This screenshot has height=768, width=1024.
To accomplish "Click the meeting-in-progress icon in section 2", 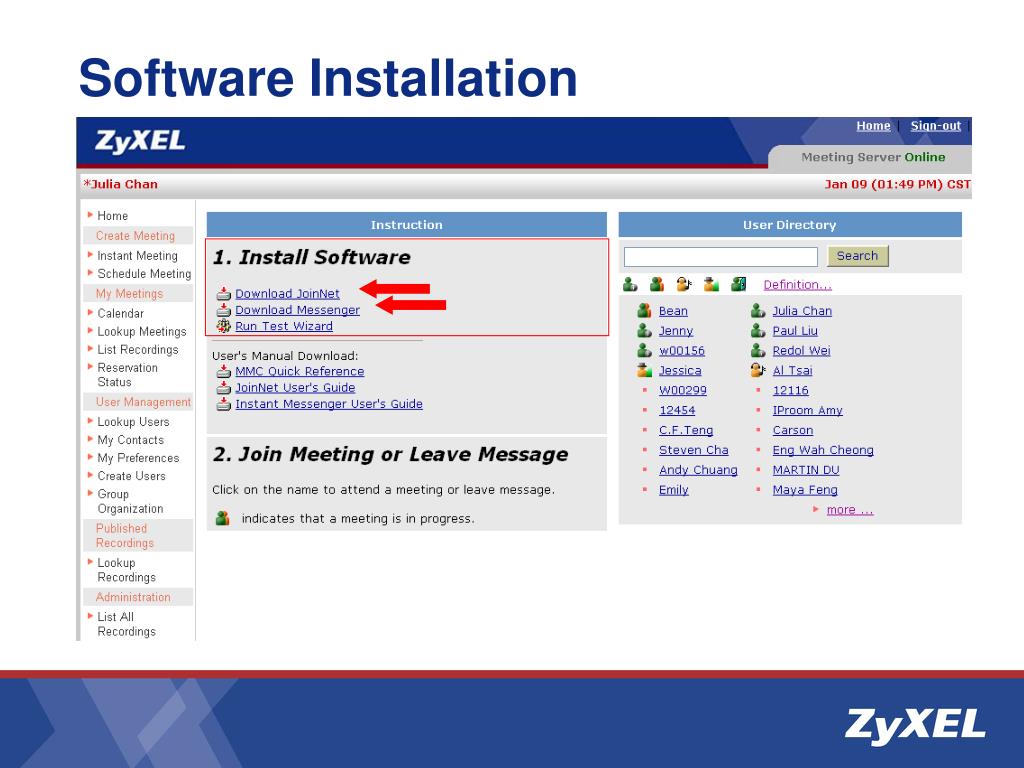I will pos(223,519).
